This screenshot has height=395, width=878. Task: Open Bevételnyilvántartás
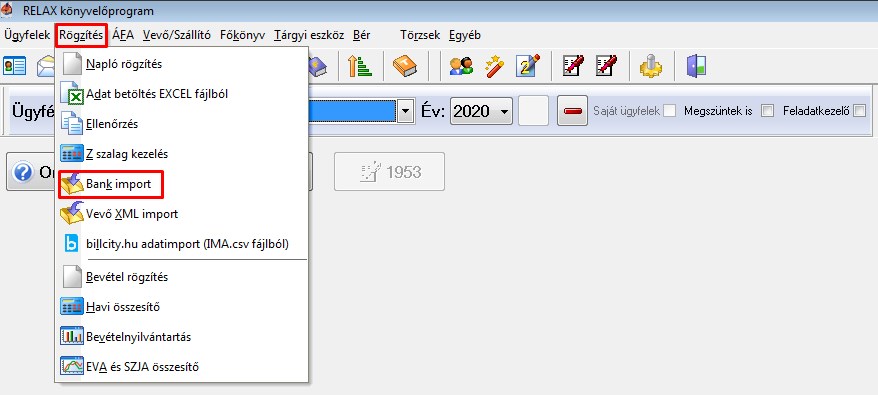[181, 337]
